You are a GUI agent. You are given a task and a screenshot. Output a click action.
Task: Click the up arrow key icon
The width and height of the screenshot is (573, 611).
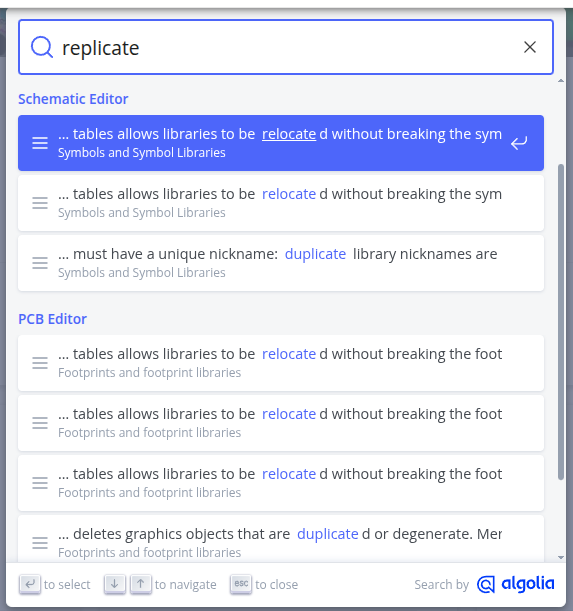pos(141,584)
